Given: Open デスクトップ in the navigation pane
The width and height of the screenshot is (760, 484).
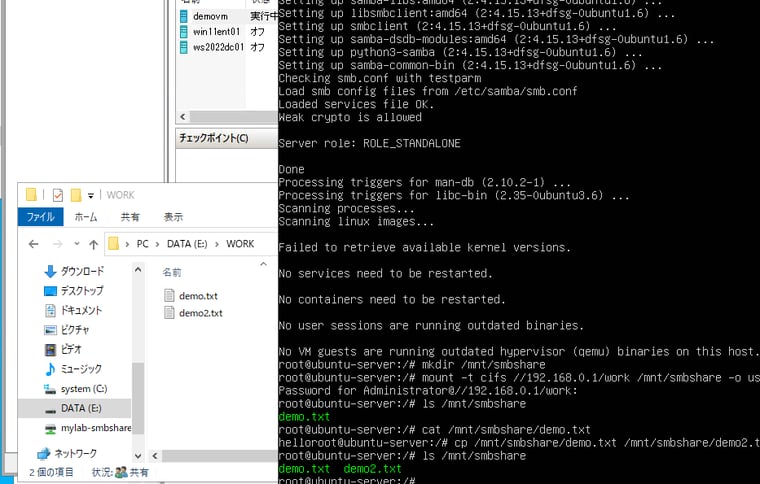Looking at the screenshot, I should pyautogui.click(x=74, y=291).
